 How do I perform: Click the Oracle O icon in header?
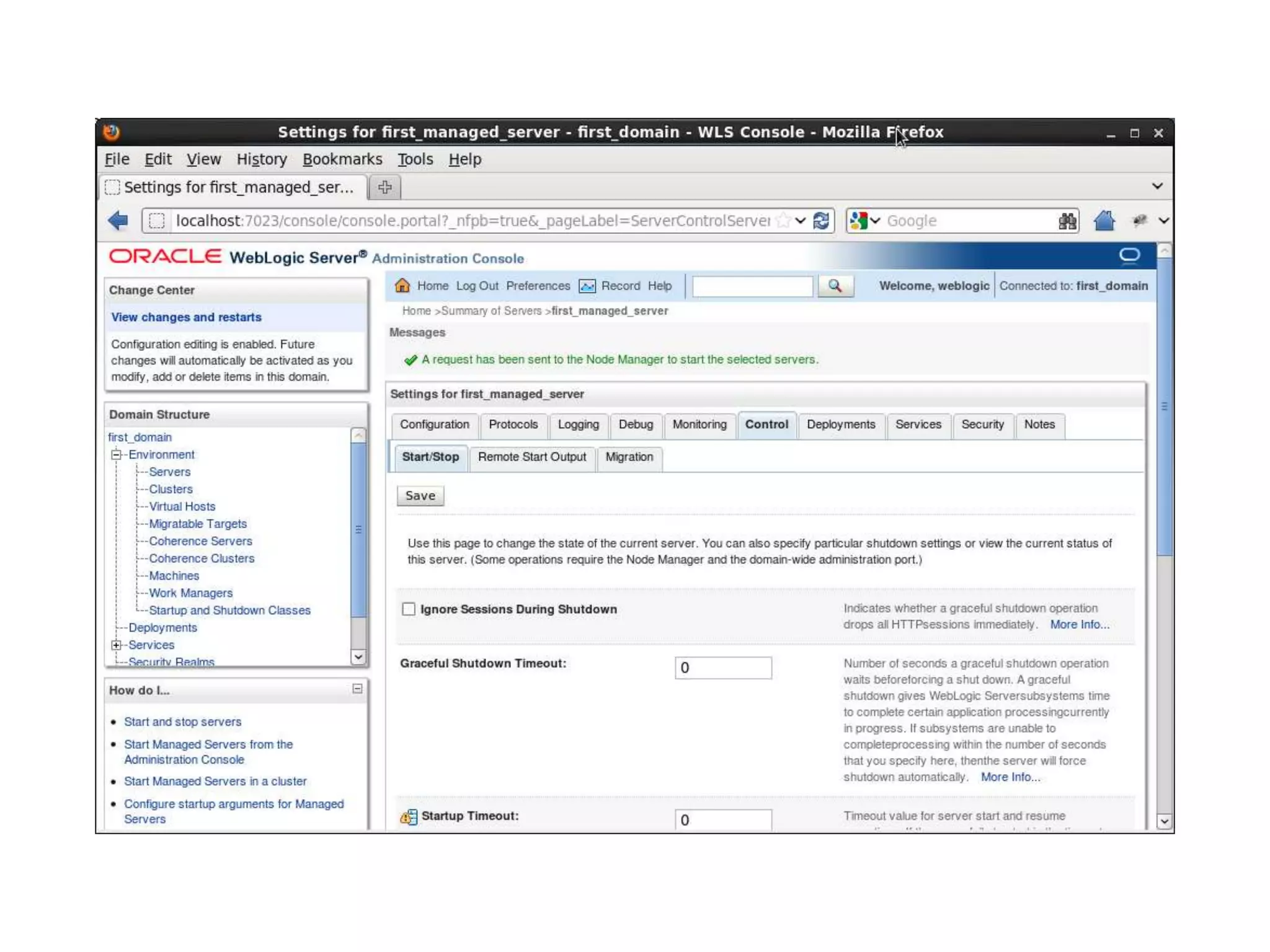click(1129, 255)
